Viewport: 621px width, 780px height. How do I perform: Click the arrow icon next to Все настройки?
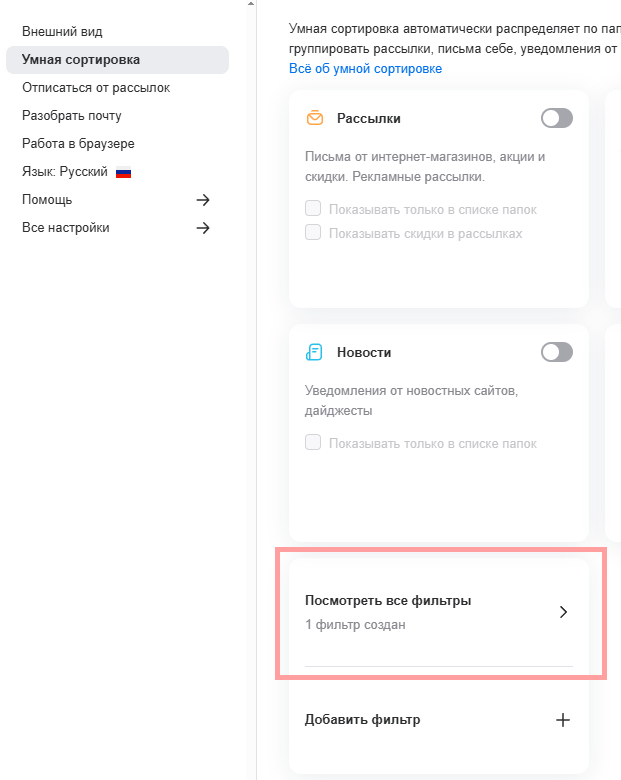pos(203,228)
